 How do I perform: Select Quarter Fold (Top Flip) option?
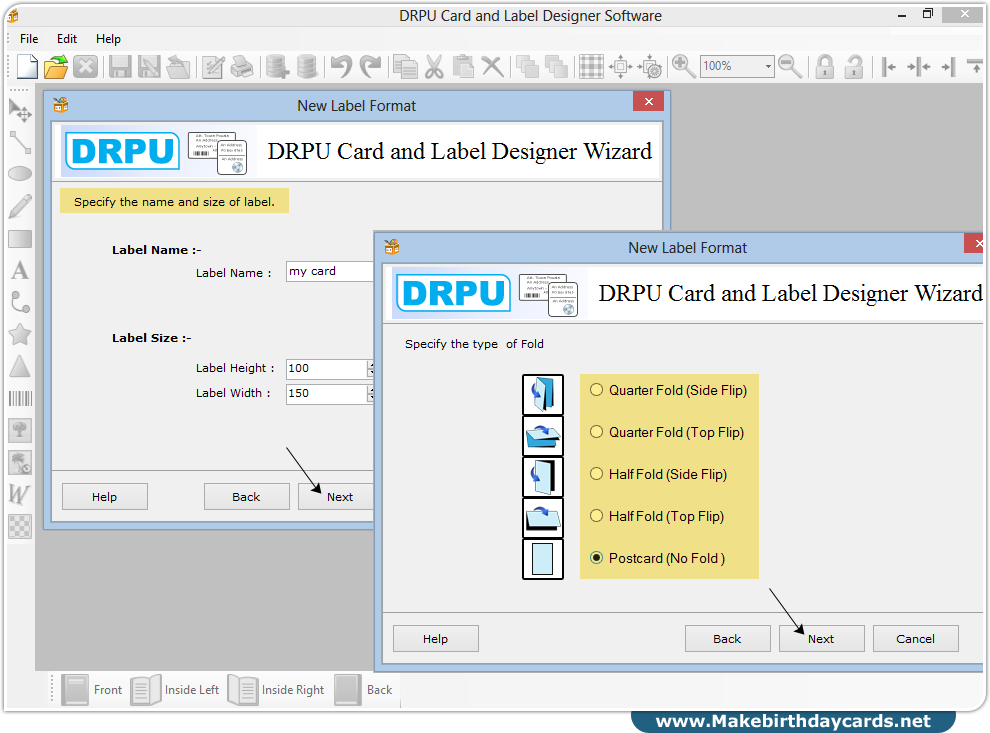click(x=667, y=432)
